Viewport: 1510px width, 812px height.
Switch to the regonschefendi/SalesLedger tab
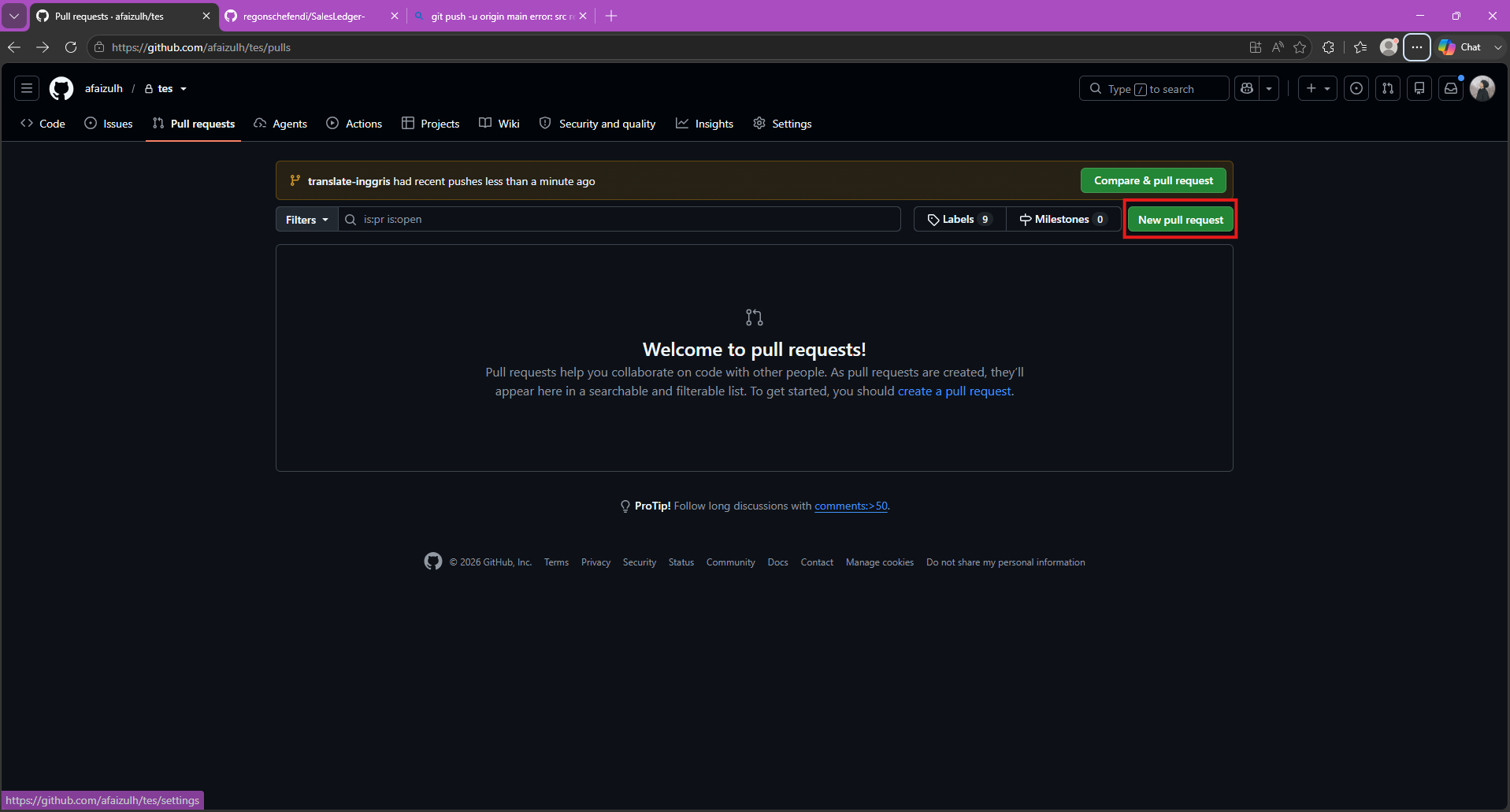304,16
